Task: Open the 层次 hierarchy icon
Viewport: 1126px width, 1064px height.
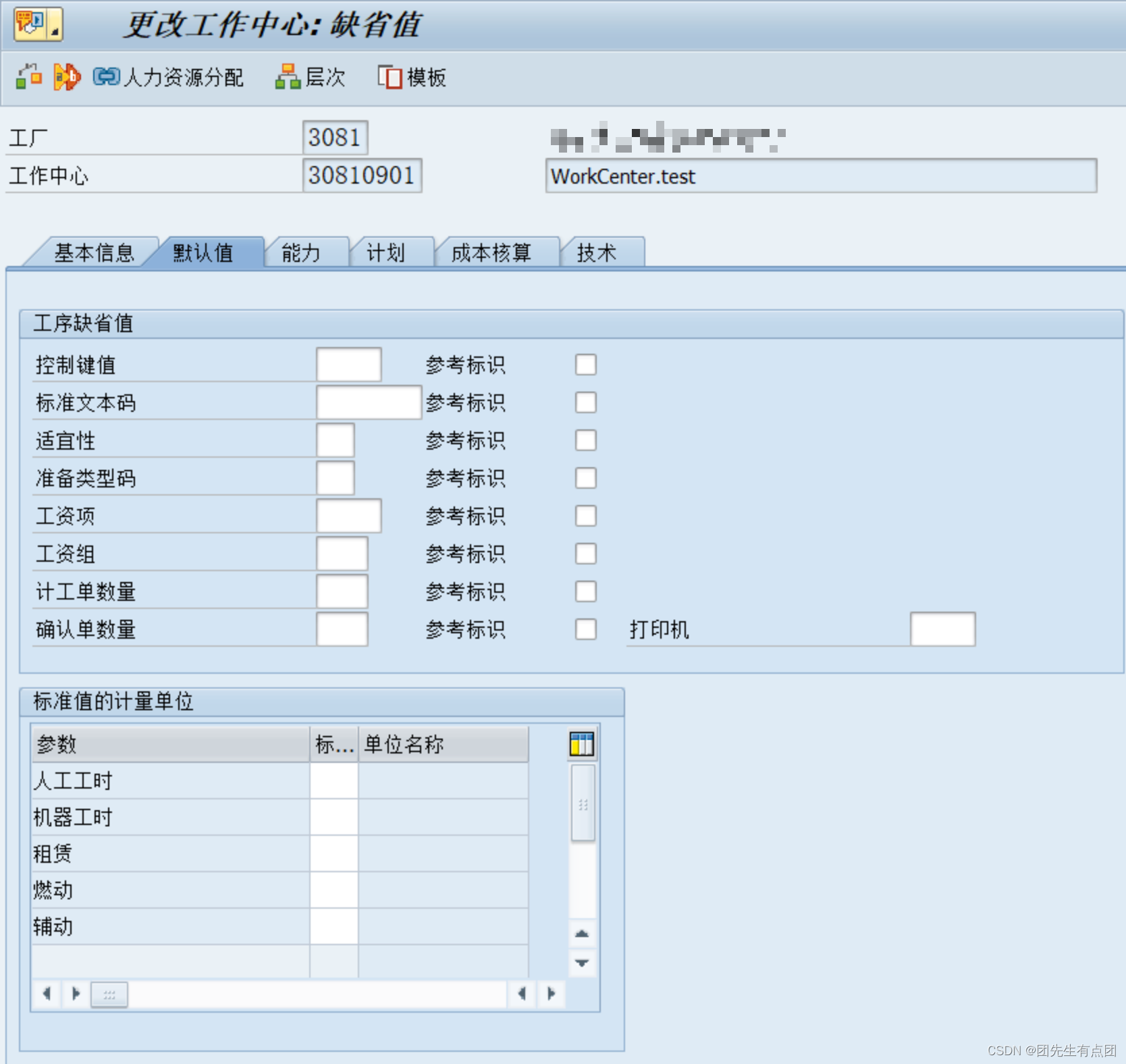Action: point(288,77)
